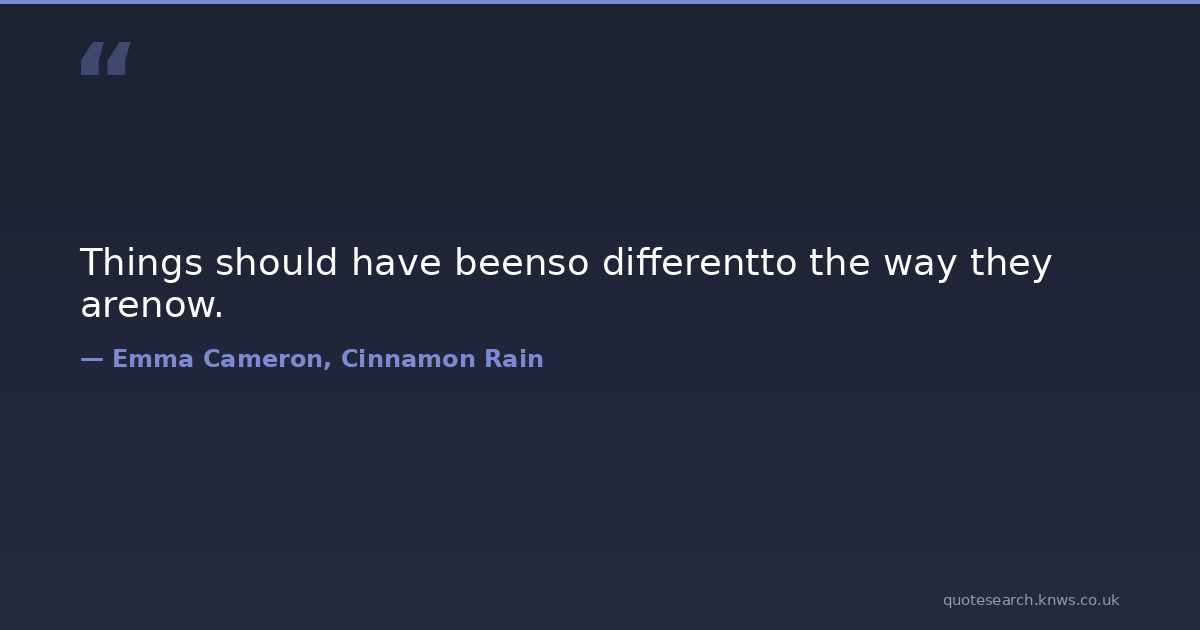Click the word "way" in the quote
The height and width of the screenshot is (630, 1200).
920,263
